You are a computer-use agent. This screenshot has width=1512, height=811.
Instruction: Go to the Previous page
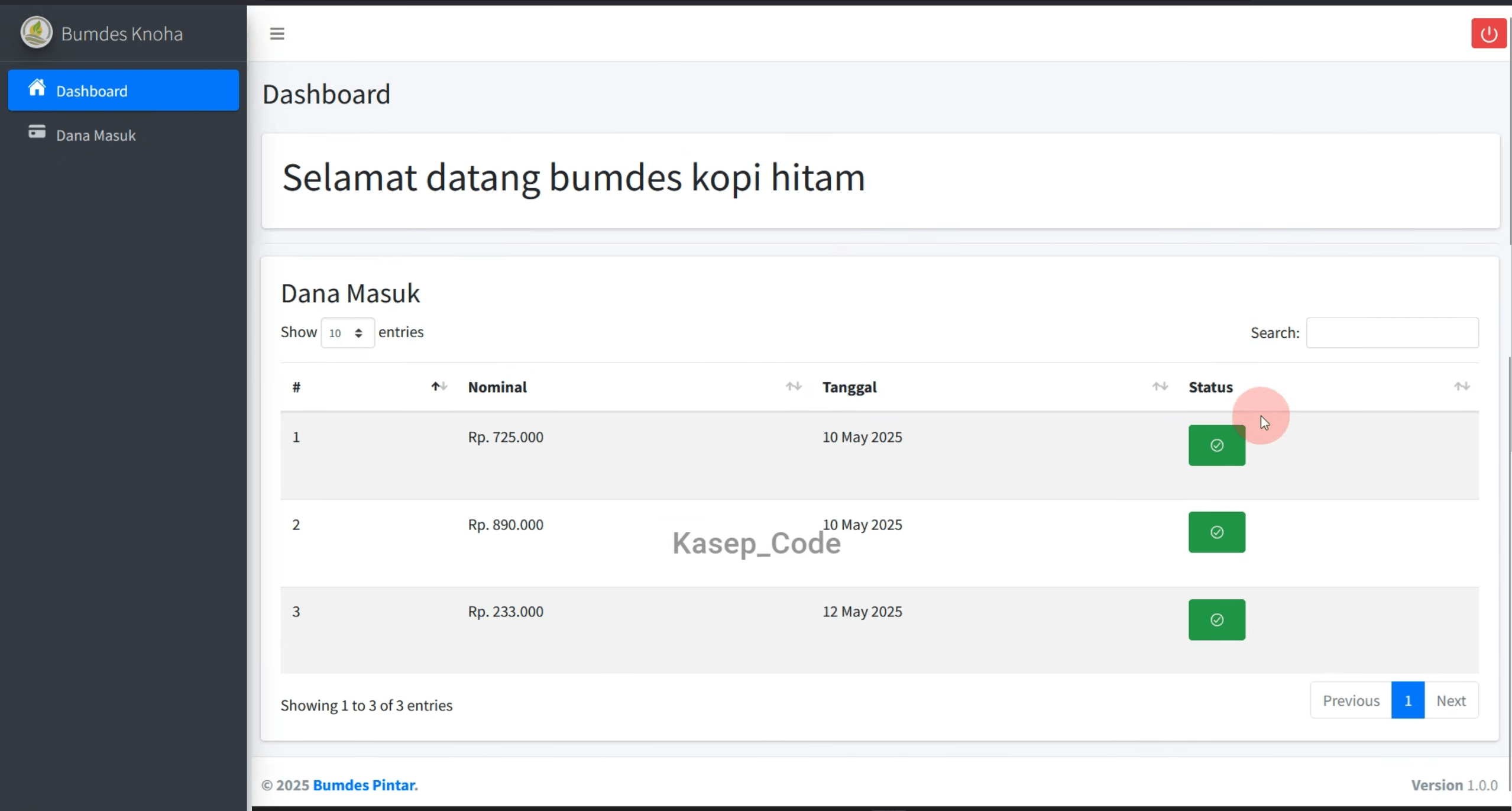click(x=1351, y=700)
